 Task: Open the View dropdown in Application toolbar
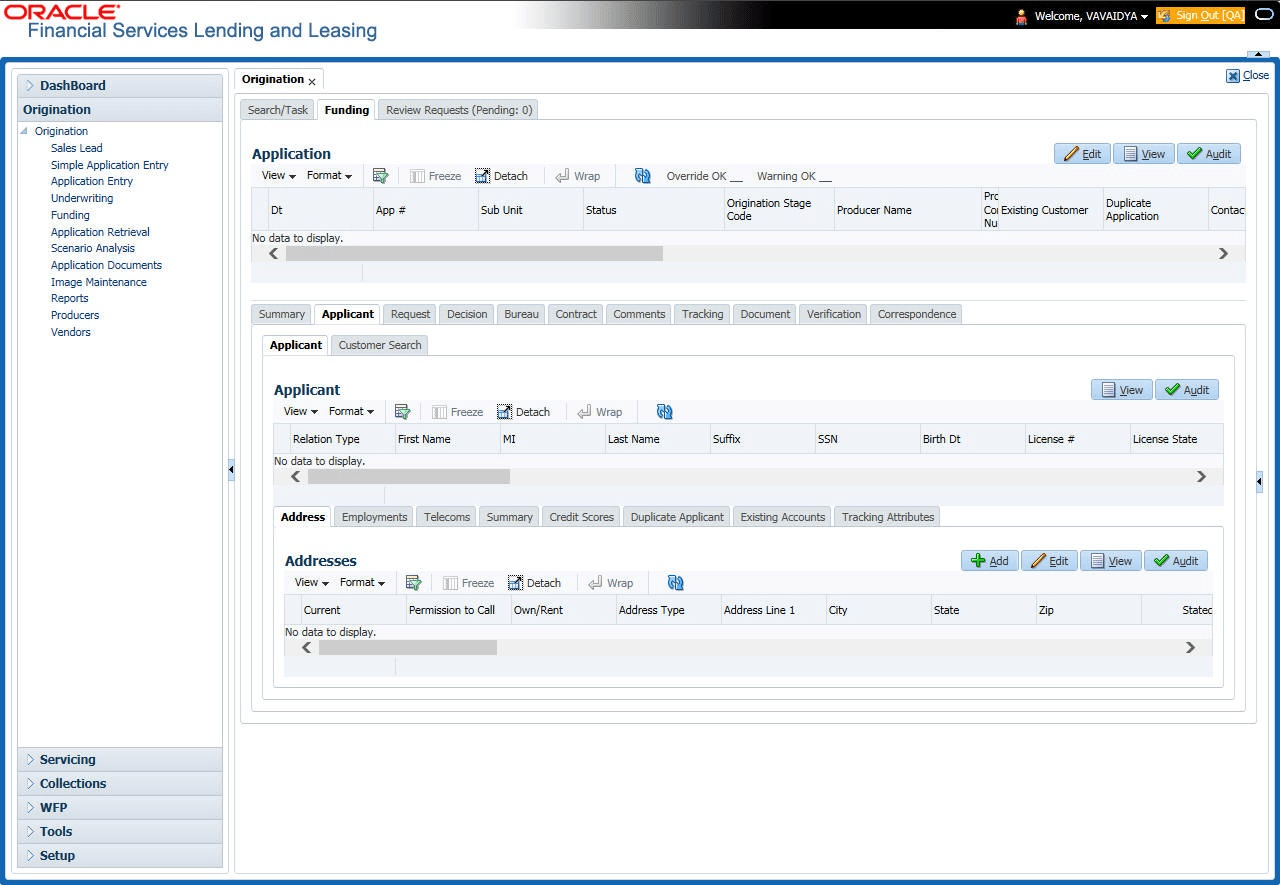click(279, 176)
